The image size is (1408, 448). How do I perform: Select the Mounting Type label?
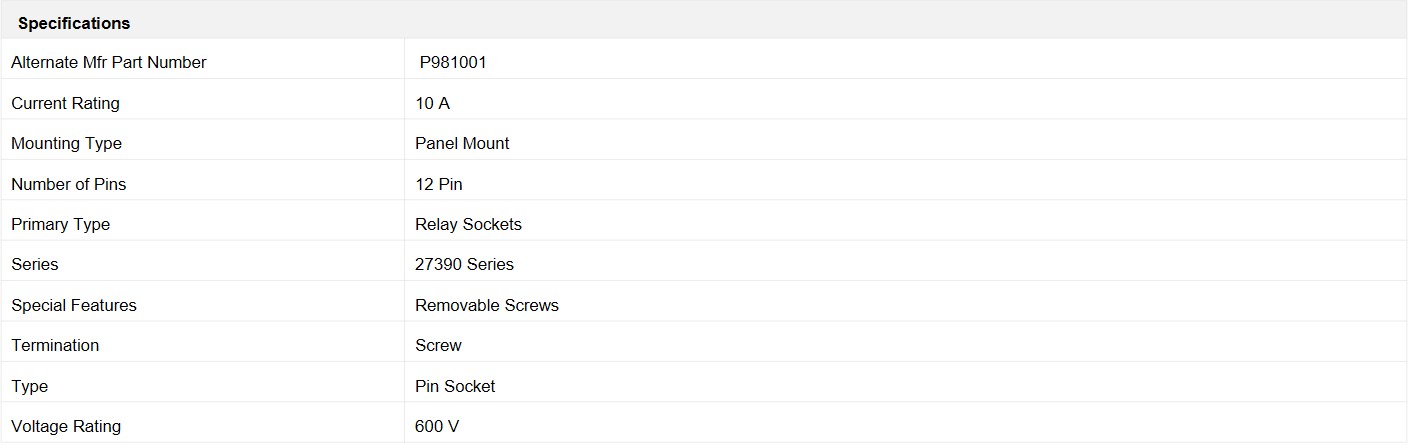coord(66,143)
